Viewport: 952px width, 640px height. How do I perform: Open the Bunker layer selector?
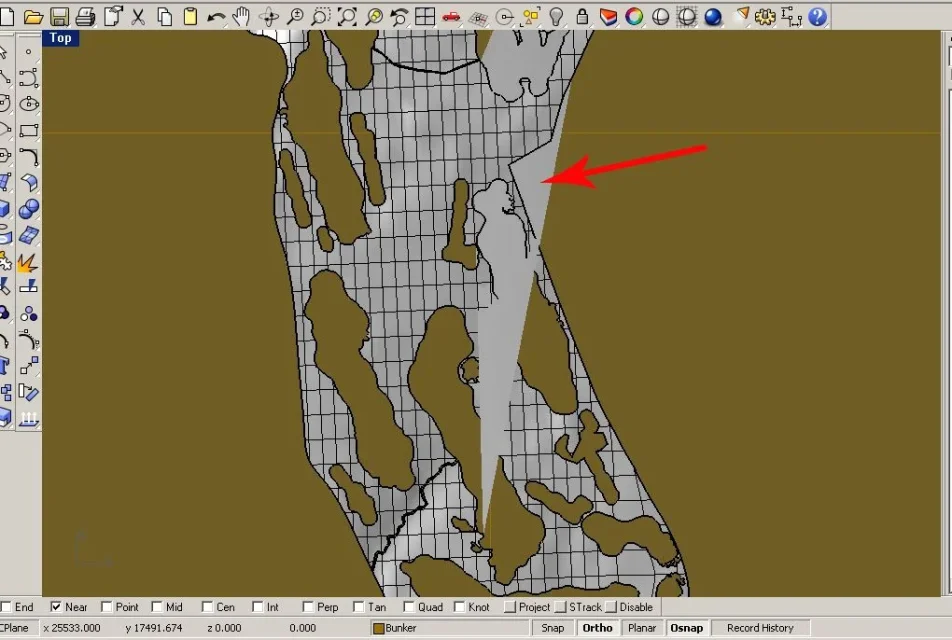pyautogui.click(x=449, y=628)
